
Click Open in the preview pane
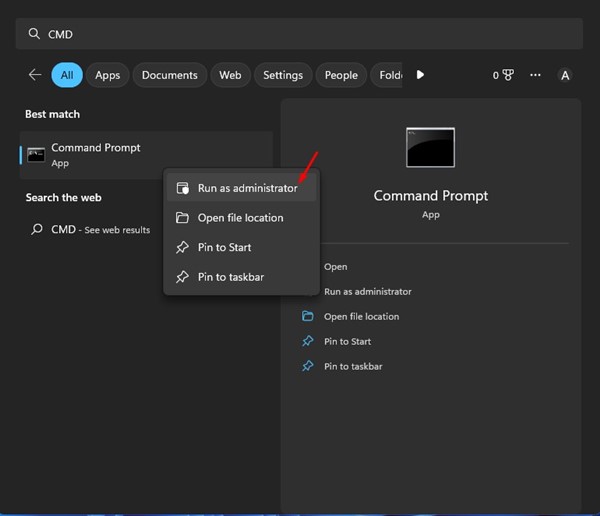coord(336,267)
